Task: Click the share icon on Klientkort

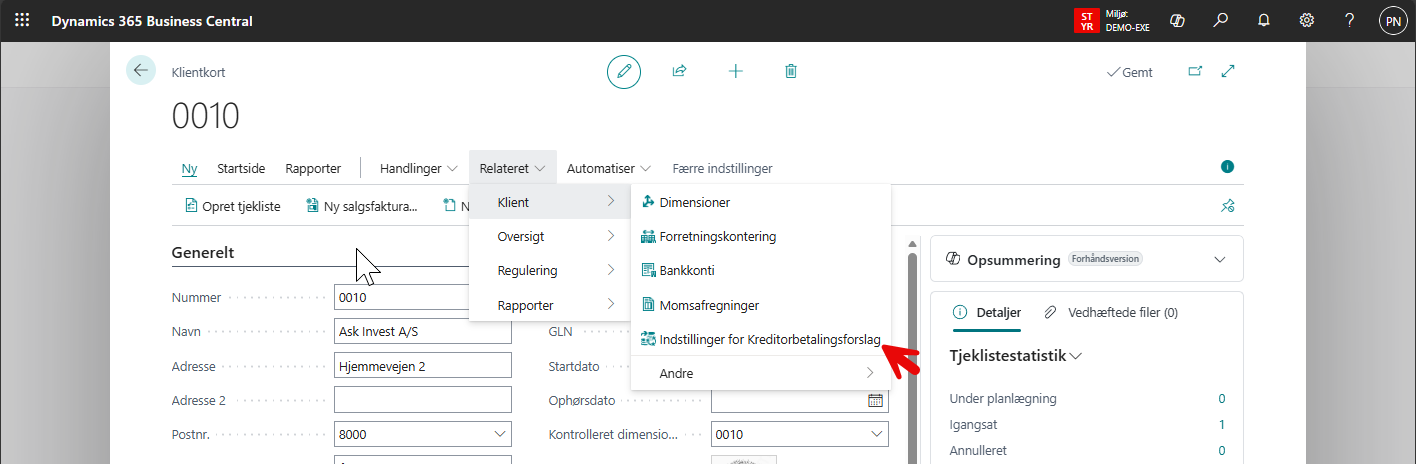Action: point(680,71)
